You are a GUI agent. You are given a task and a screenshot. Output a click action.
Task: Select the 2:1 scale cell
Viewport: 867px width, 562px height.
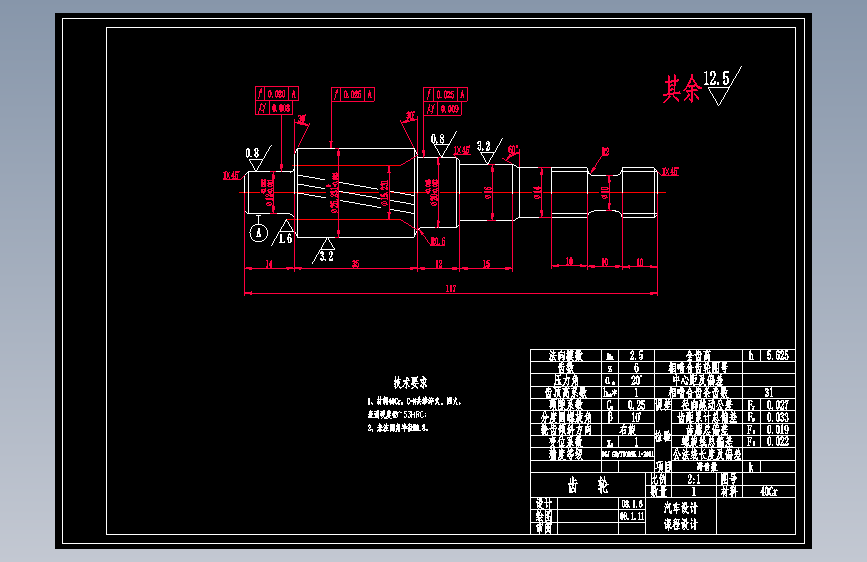point(693,479)
